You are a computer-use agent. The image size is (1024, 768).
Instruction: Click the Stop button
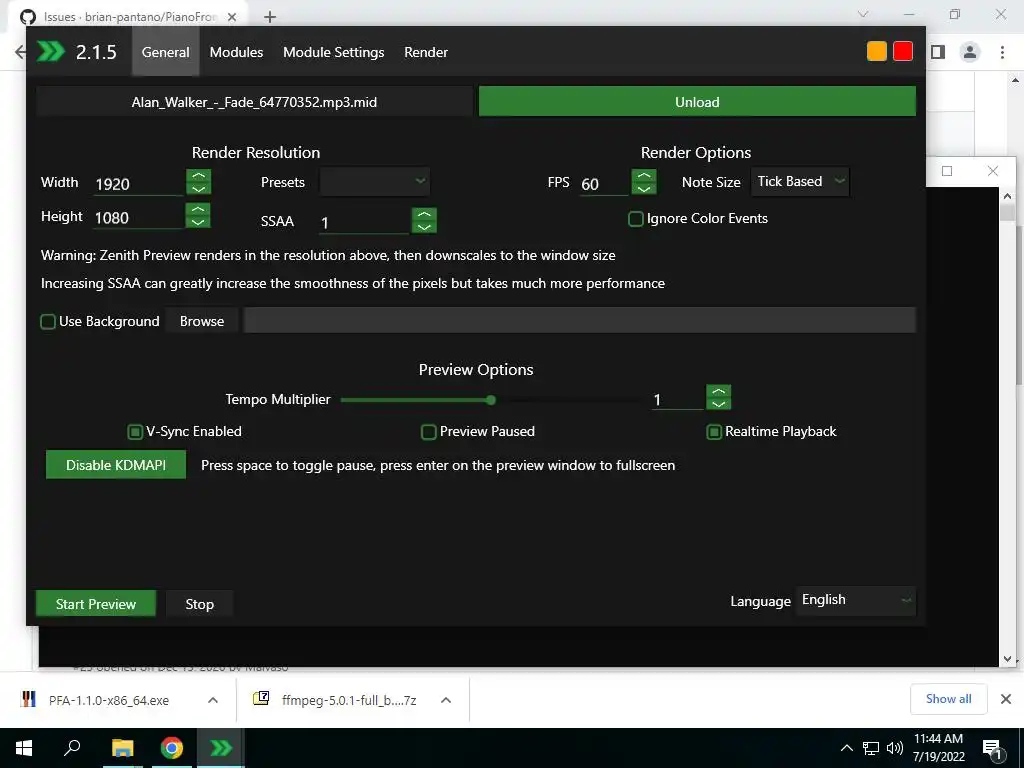199,604
